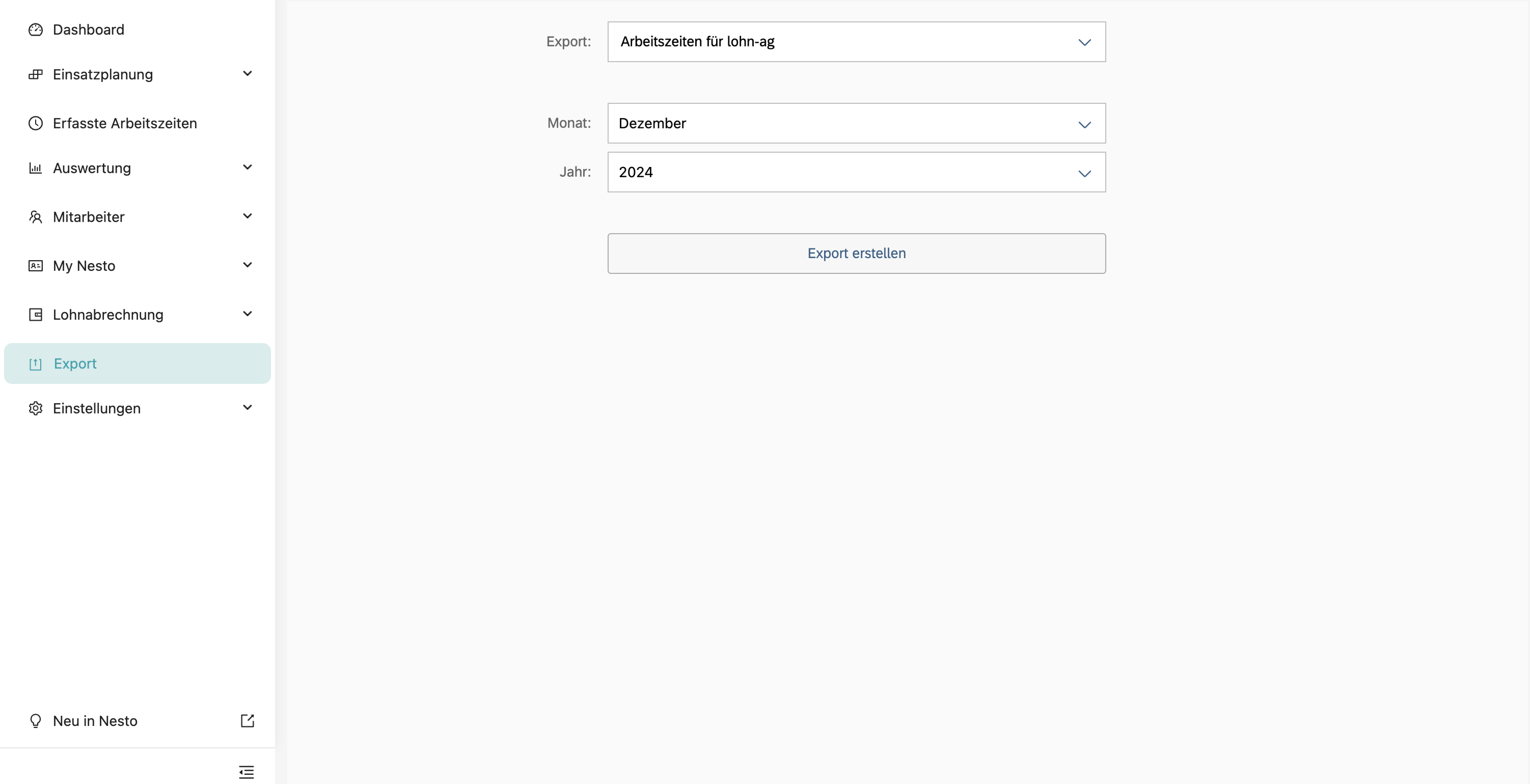This screenshot has height=784, width=1530.
Task: Click the My Nesto ID card icon
Action: [36, 266]
